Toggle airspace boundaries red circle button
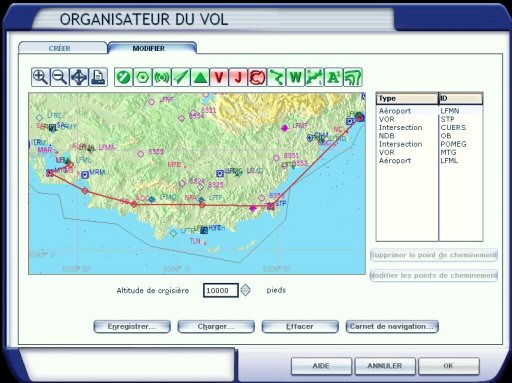The height and width of the screenshot is (383, 512). 257,77
